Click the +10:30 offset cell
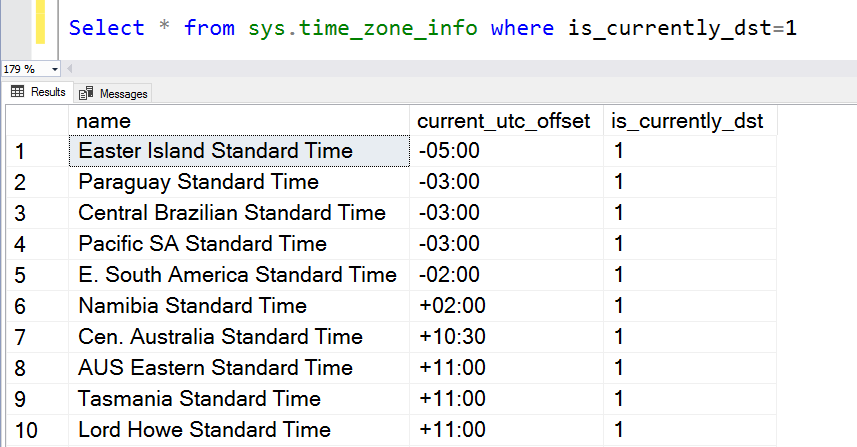Viewport: 857px width, 447px height. pyautogui.click(x=506, y=337)
